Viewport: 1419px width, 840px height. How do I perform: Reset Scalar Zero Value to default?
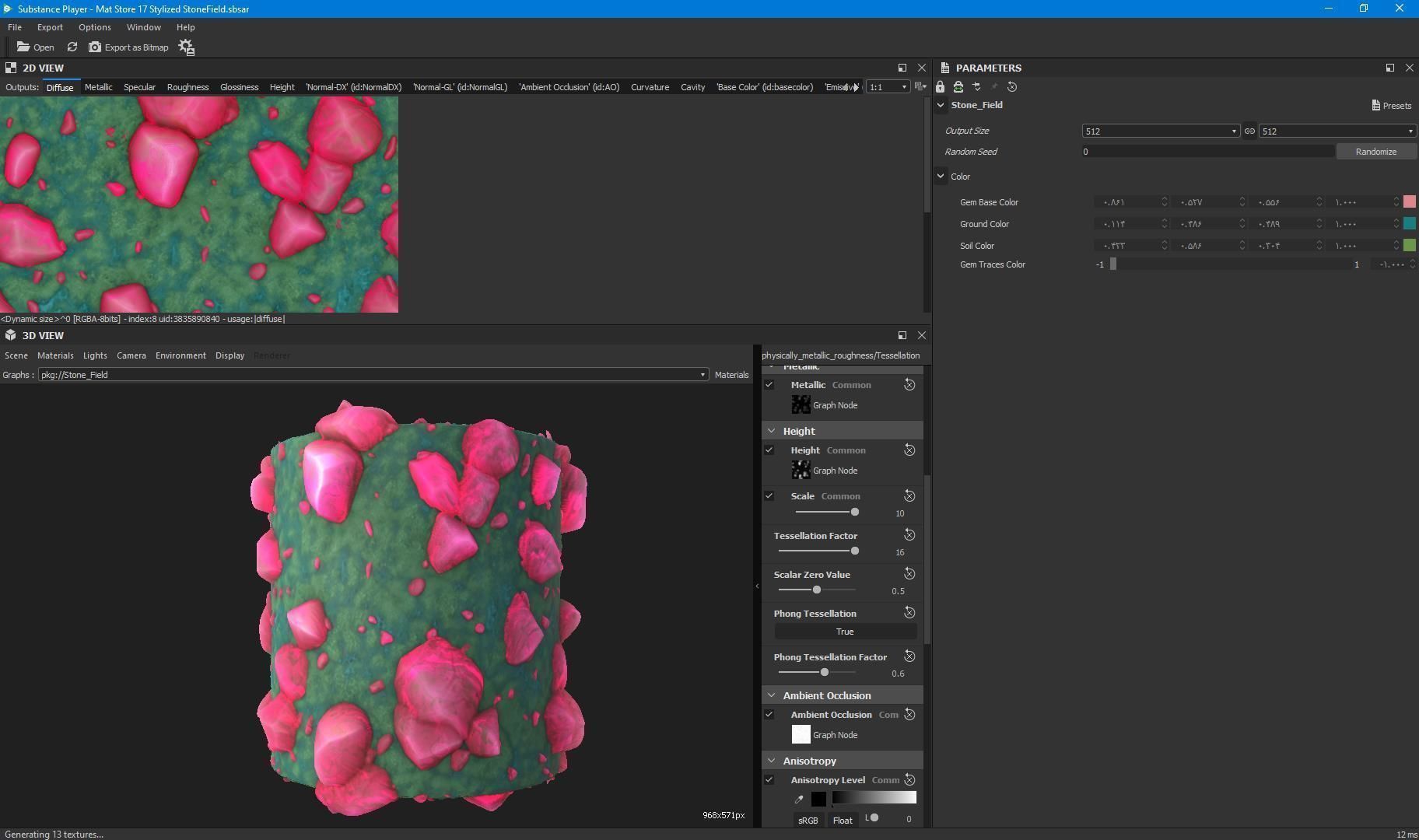pyautogui.click(x=909, y=574)
